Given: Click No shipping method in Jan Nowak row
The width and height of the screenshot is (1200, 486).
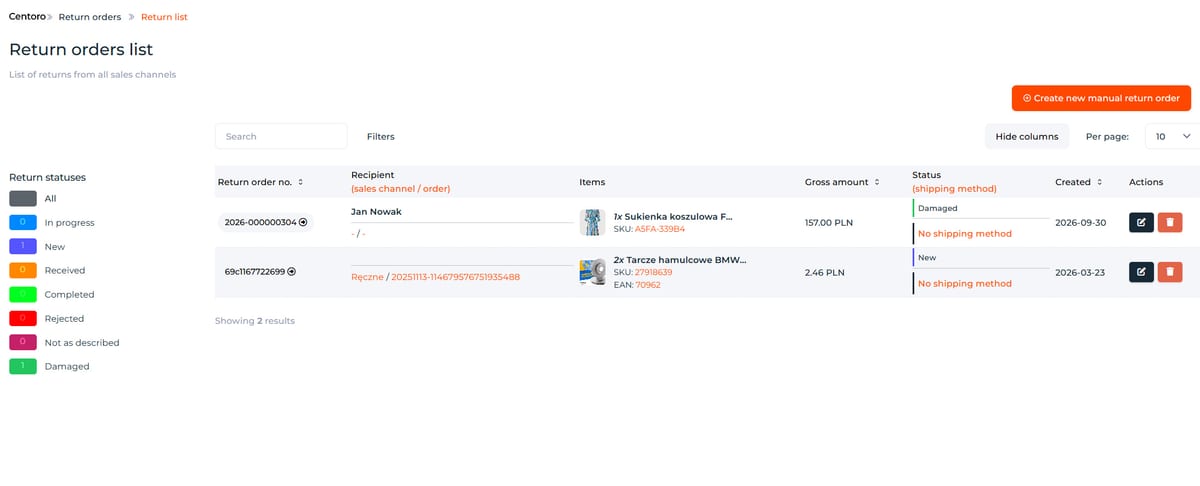Looking at the screenshot, I should pyautogui.click(x=965, y=234).
